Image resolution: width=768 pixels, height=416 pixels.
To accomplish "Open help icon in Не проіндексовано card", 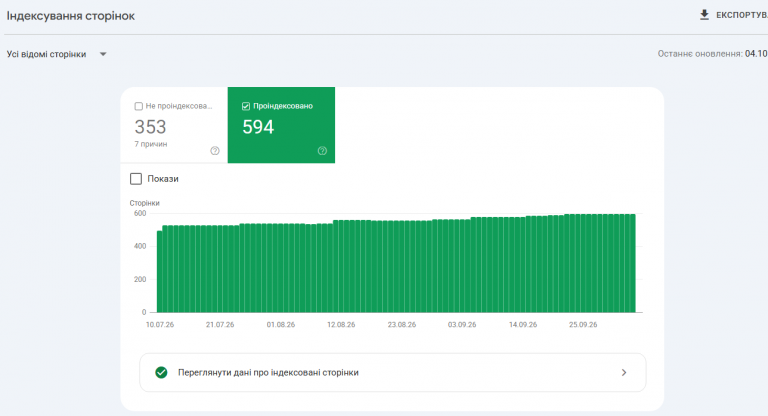I will pos(215,150).
